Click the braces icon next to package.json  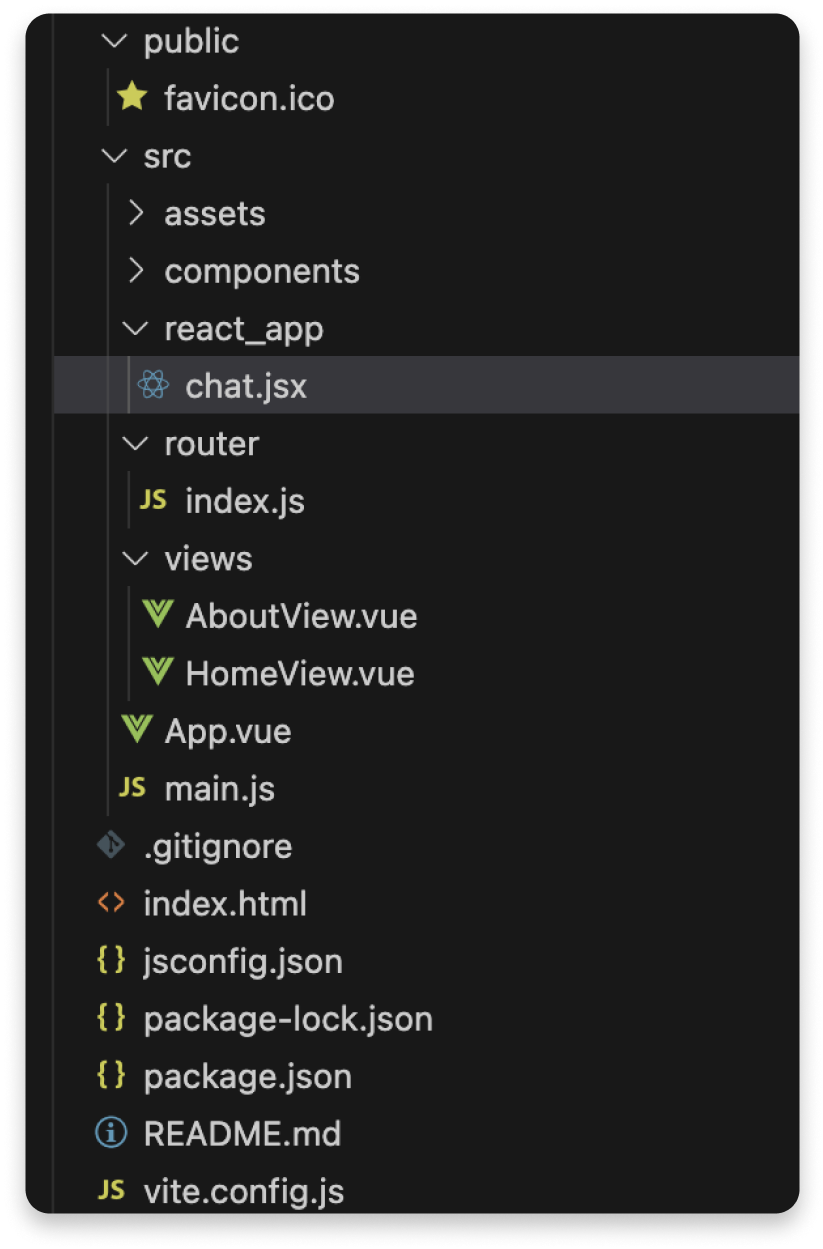(x=111, y=1076)
